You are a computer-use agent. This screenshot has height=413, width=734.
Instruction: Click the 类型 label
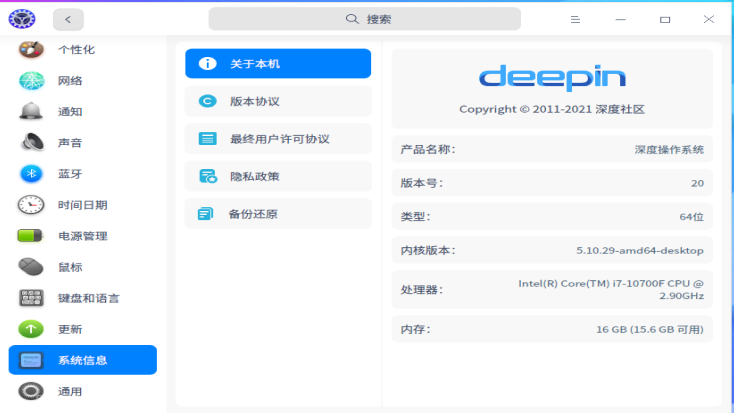click(x=415, y=217)
